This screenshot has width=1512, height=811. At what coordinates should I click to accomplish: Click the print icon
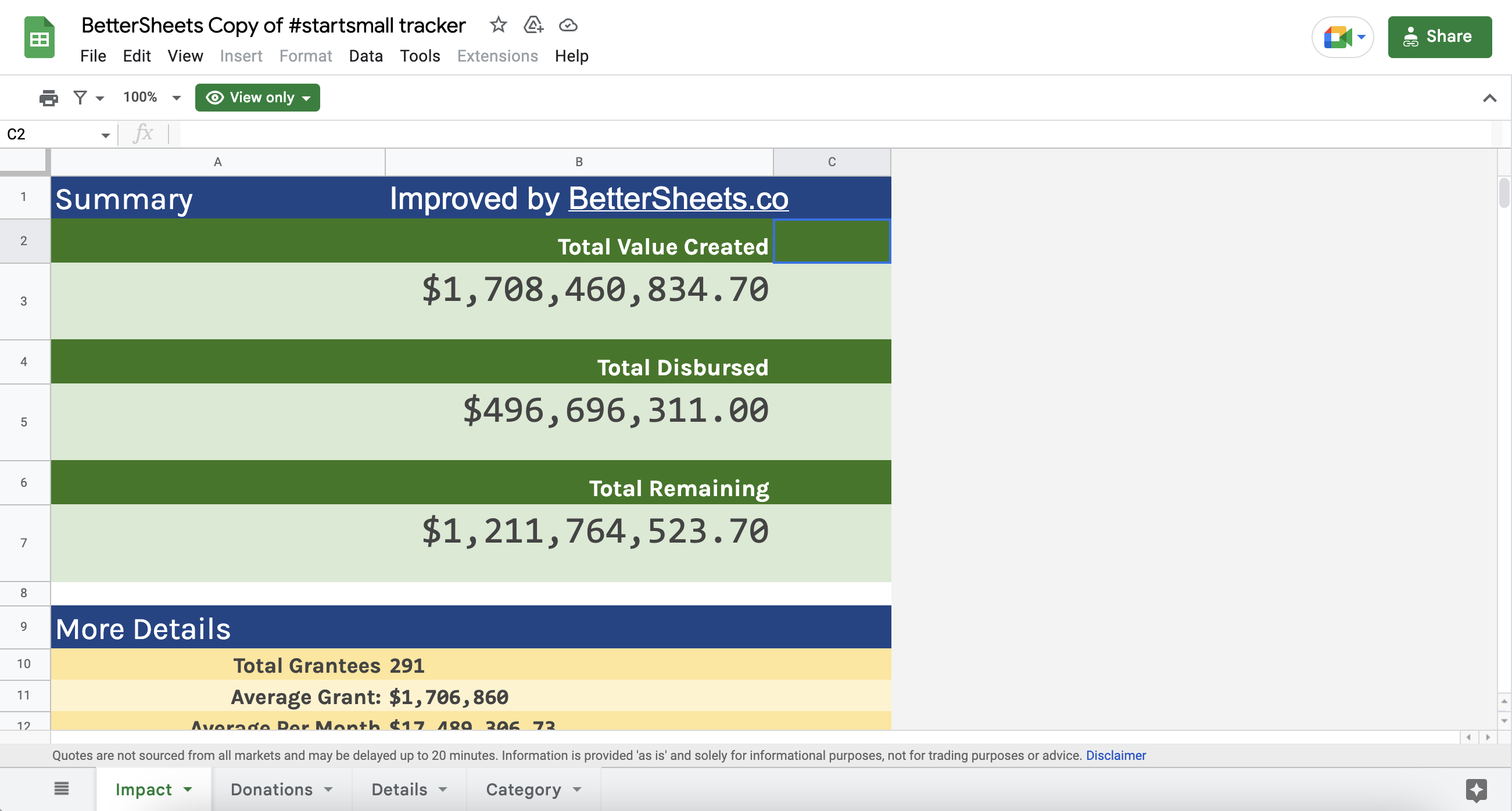[x=49, y=98]
